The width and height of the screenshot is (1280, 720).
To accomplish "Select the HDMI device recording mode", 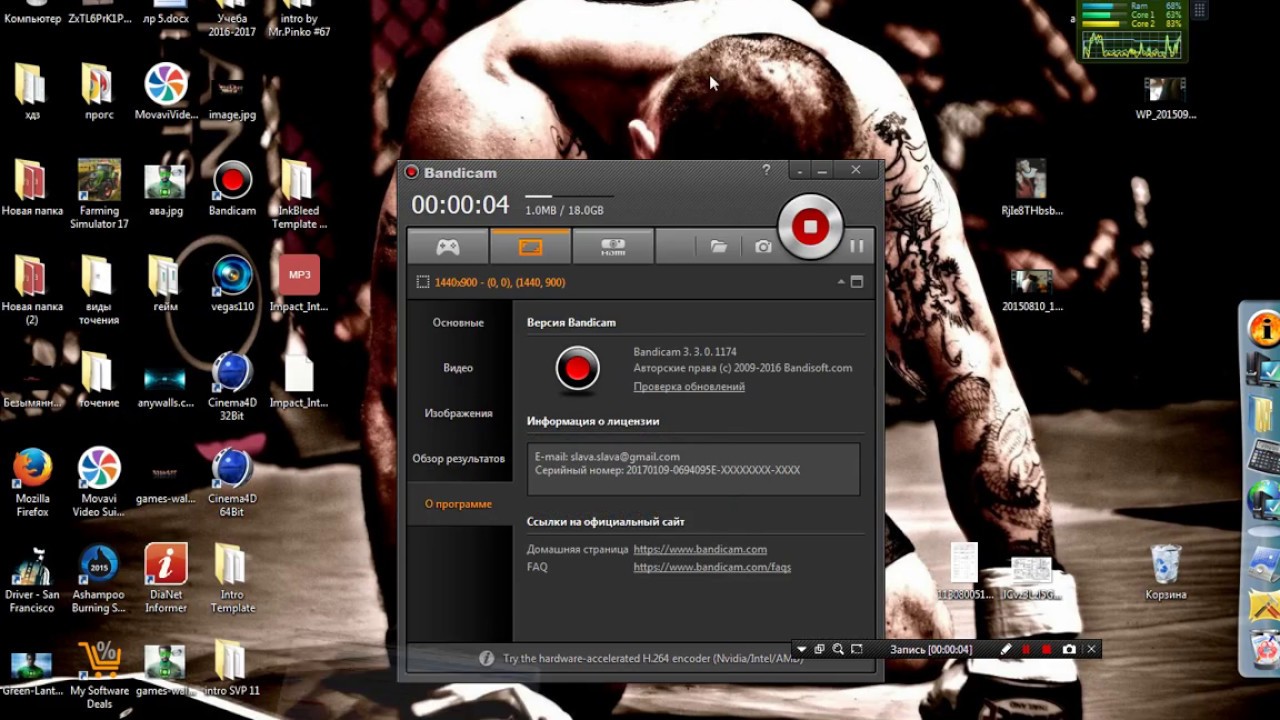I will coord(613,247).
